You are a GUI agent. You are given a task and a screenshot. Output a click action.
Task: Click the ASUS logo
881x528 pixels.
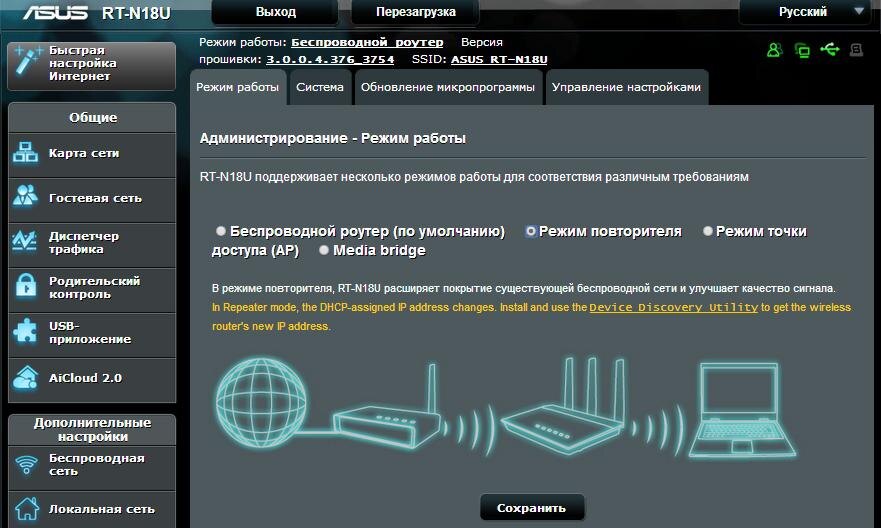pyautogui.click(x=56, y=12)
